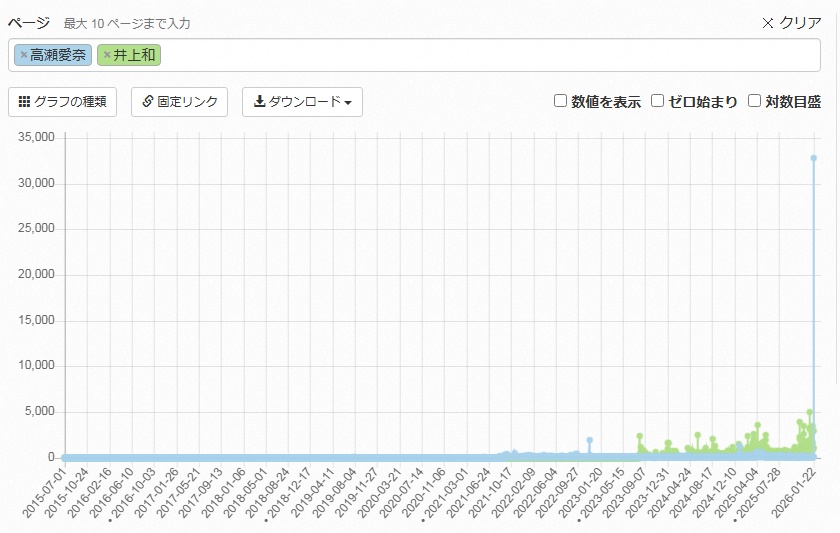Select the green 井上和 tag label
Screen dimensions: 840x533
point(135,55)
